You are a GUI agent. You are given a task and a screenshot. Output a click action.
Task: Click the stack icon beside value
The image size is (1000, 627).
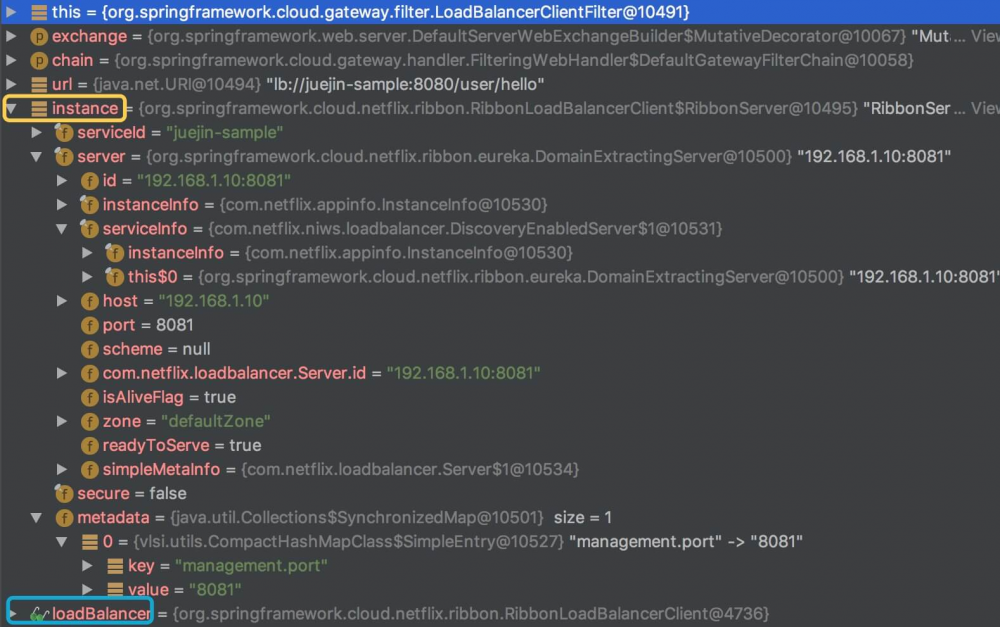click(x=115, y=590)
